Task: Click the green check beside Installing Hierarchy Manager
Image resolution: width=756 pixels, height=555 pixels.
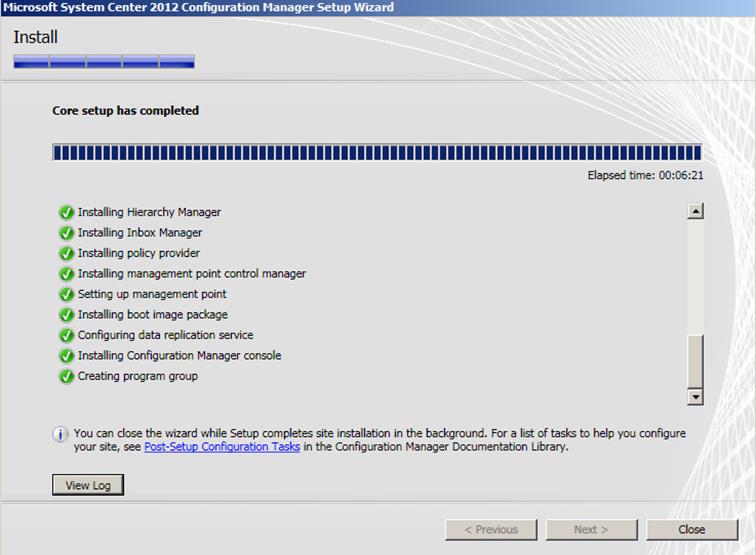Action: 66,213
